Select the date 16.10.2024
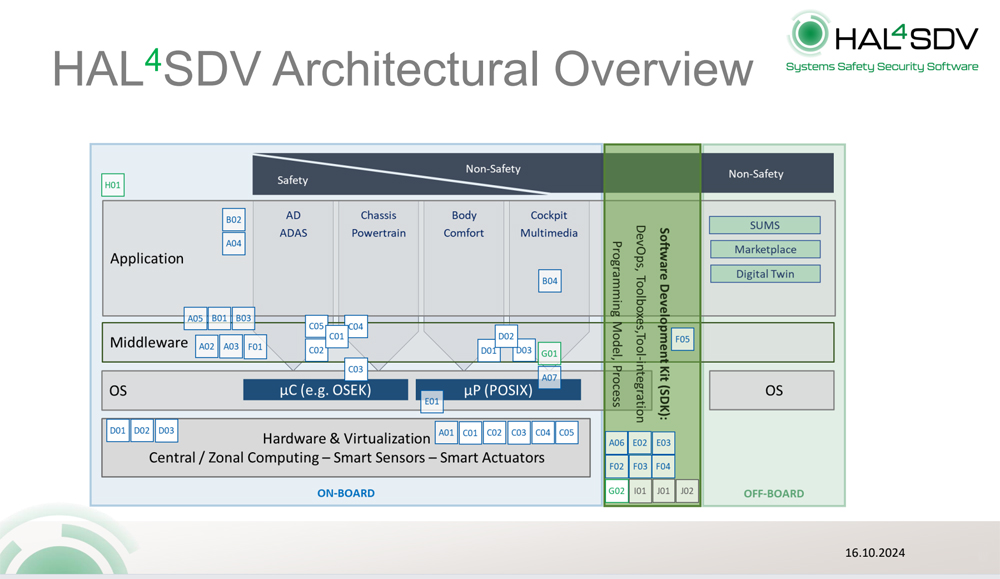Screen dimensions: 1000x579 [x=874, y=553]
